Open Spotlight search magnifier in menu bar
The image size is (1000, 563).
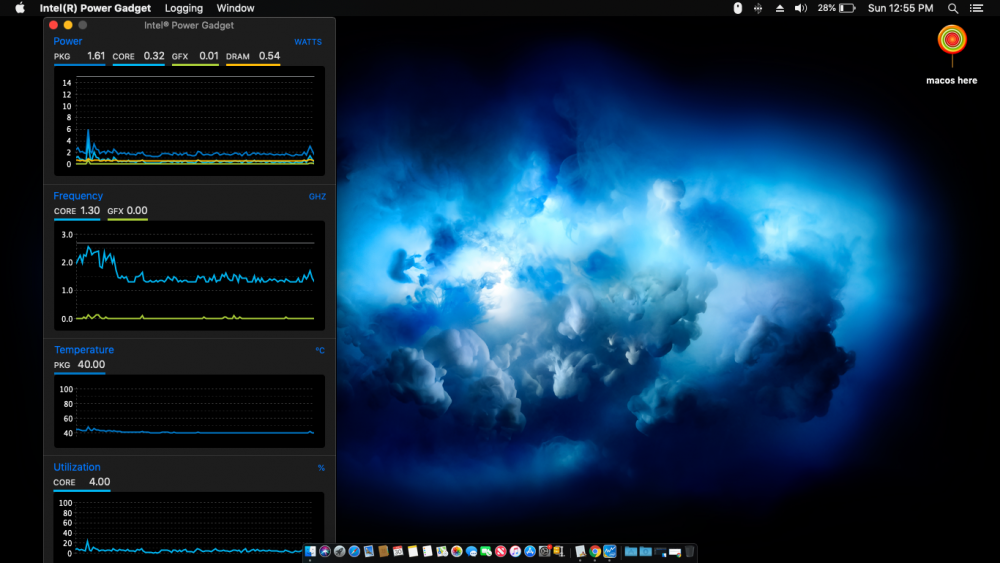pyautogui.click(x=953, y=8)
